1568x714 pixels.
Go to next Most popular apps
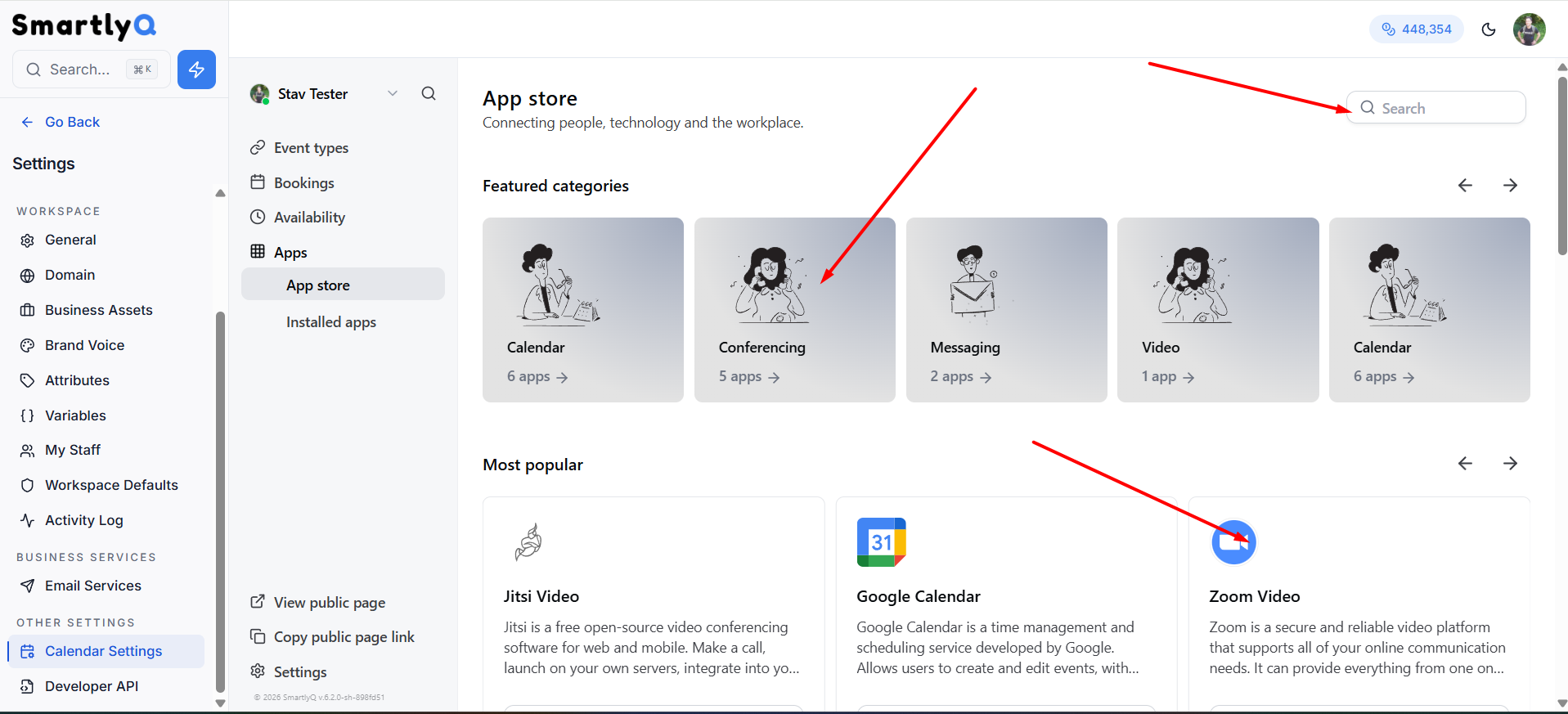point(1510,464)
